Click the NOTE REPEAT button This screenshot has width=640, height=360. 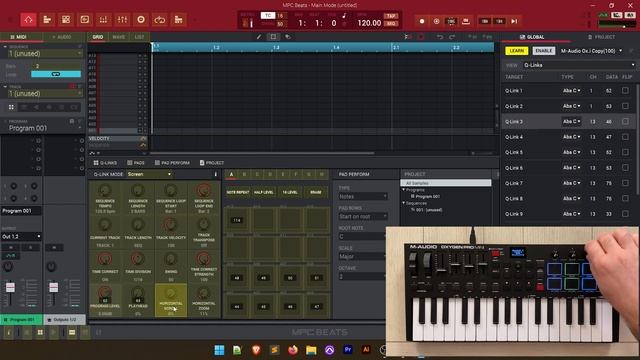(238, 192)
